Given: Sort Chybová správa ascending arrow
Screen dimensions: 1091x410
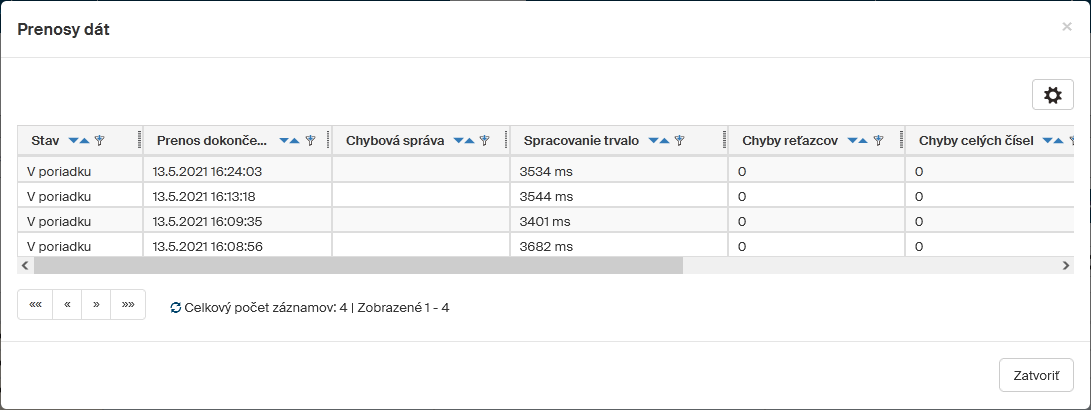Looking at the screenshot, I should (470, 141).
